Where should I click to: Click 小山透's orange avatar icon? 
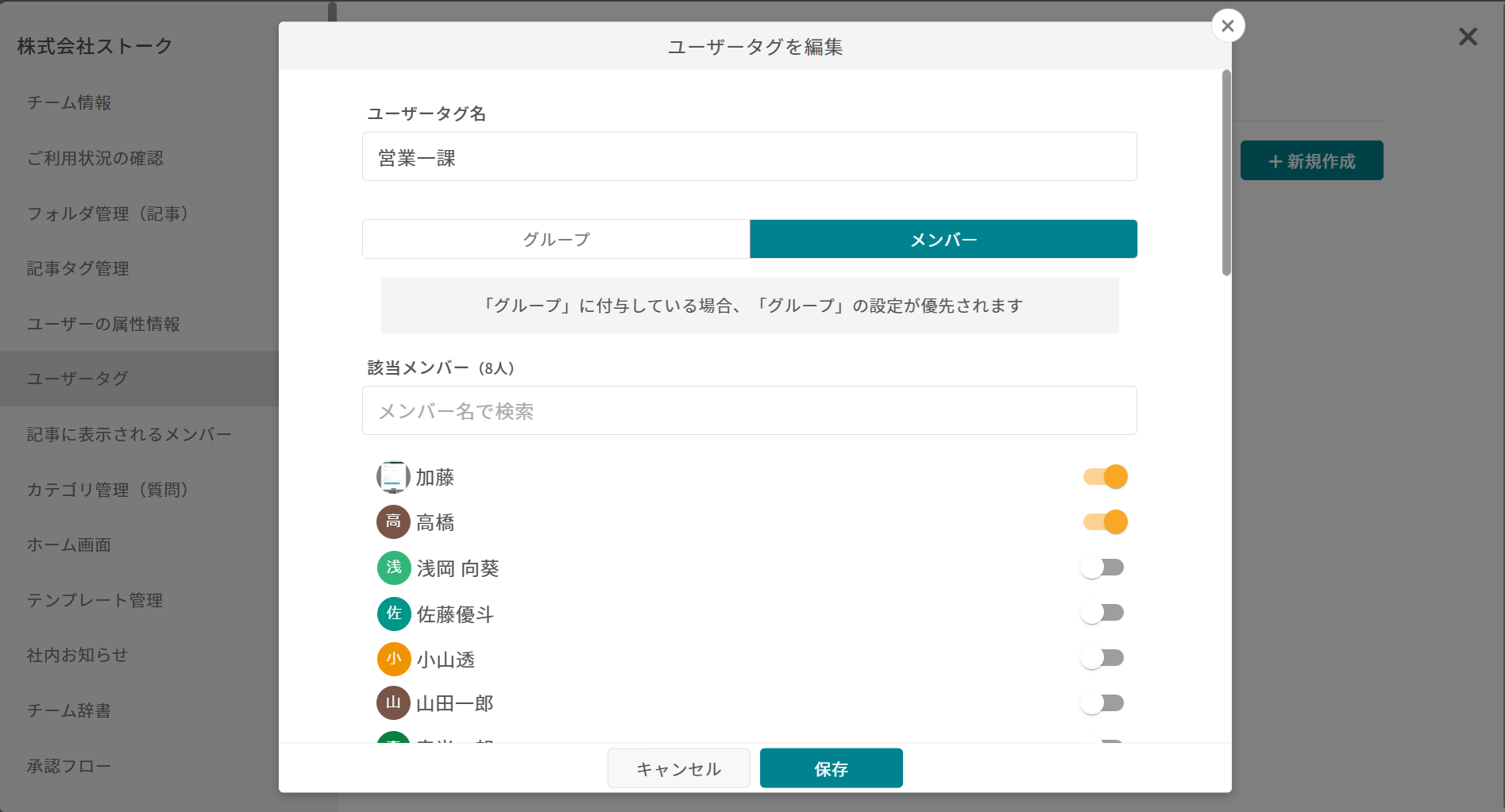(392, 658)
